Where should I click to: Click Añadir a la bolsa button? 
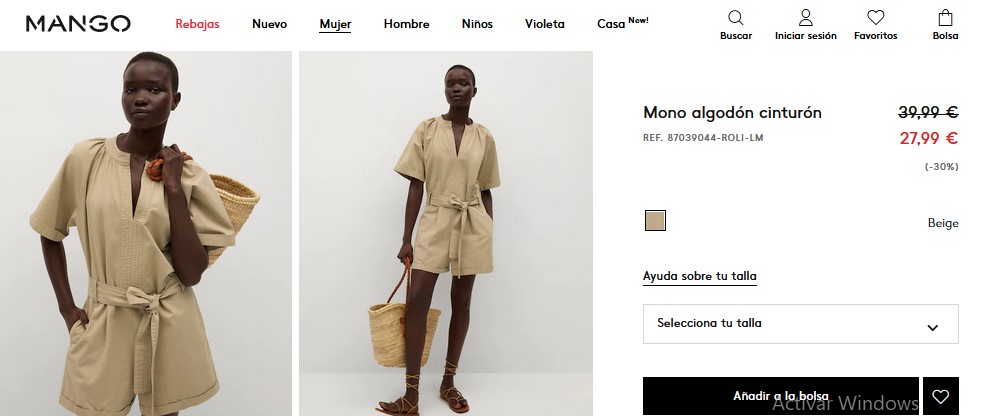point(781,396)
